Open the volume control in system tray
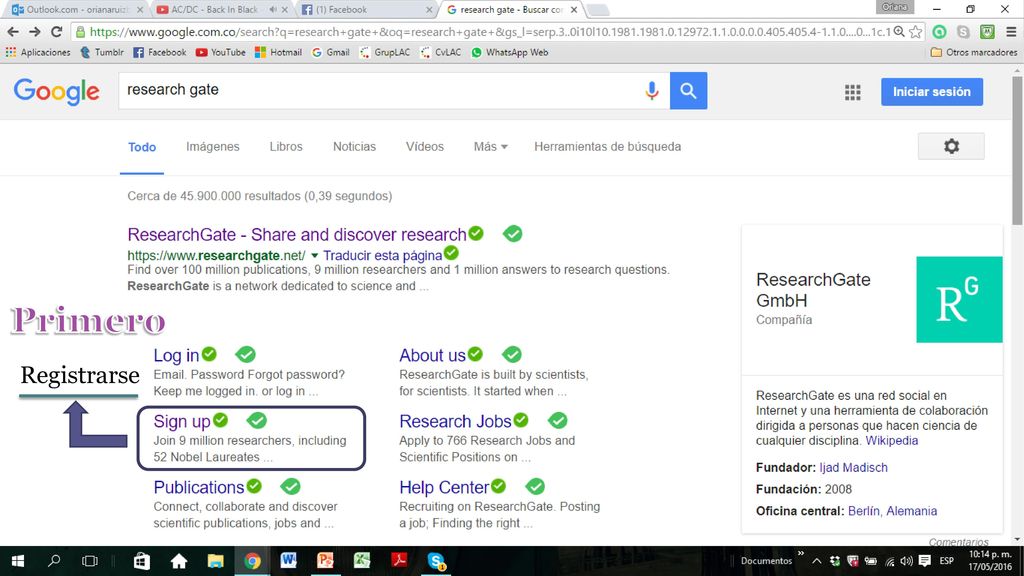The image size is (1024, 576). coord(906,561)
